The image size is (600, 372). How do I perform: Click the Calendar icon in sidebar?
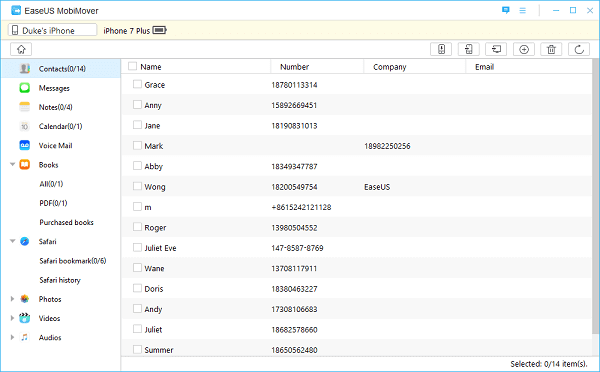click(x=24, y=126)
